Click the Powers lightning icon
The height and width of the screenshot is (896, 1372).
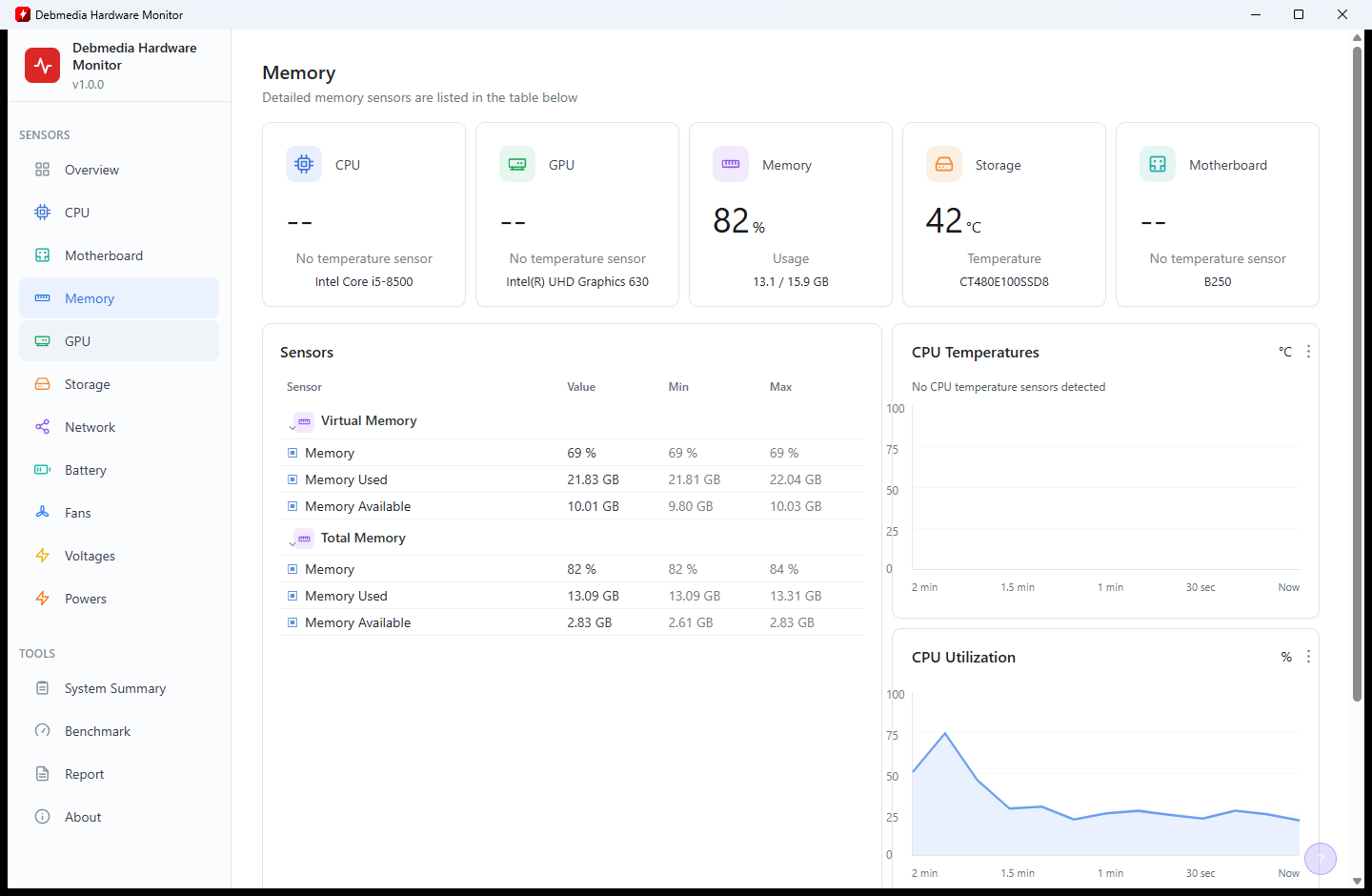click(42, 599)
